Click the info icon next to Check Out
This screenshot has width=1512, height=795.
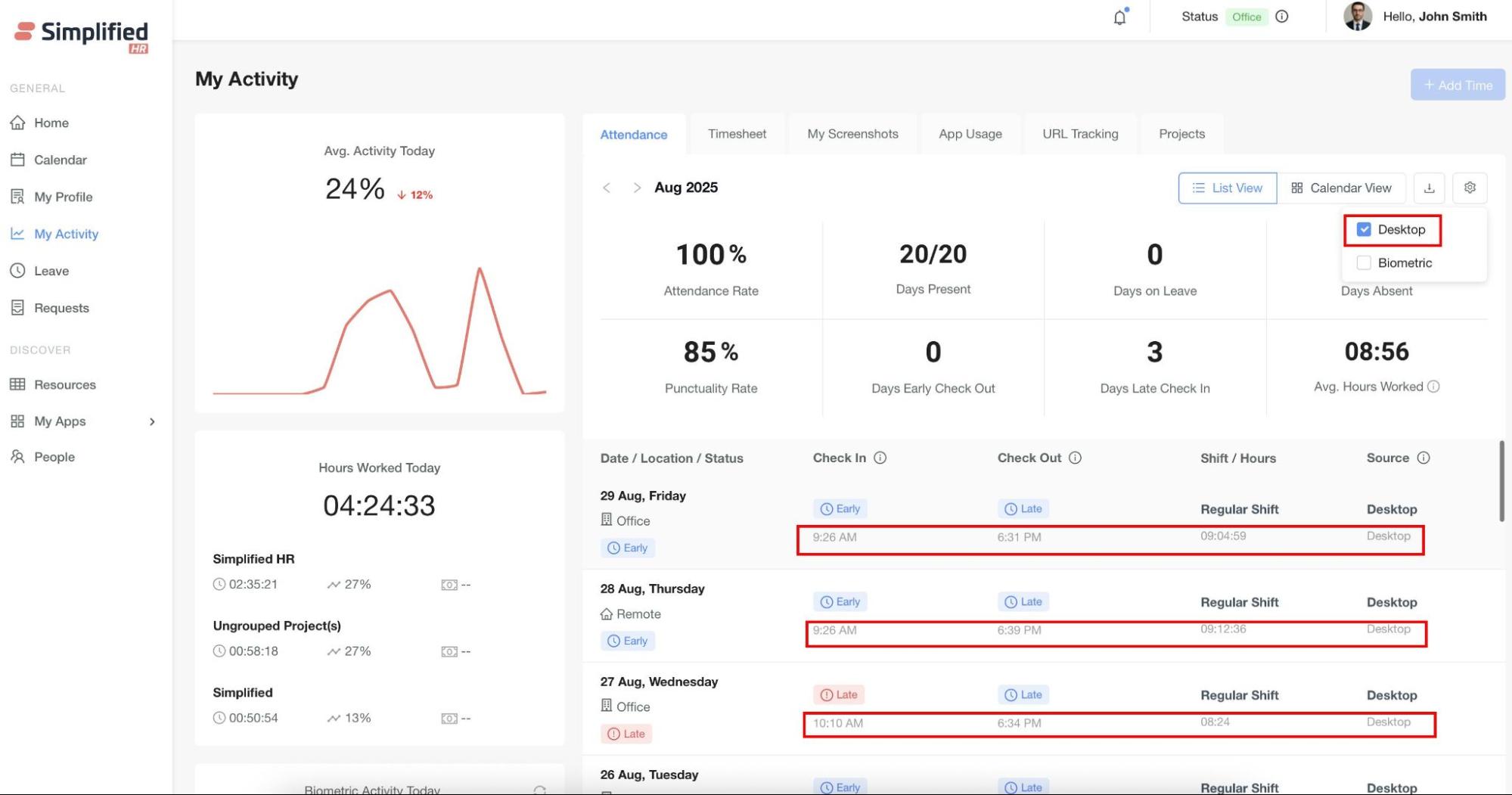1075,458
